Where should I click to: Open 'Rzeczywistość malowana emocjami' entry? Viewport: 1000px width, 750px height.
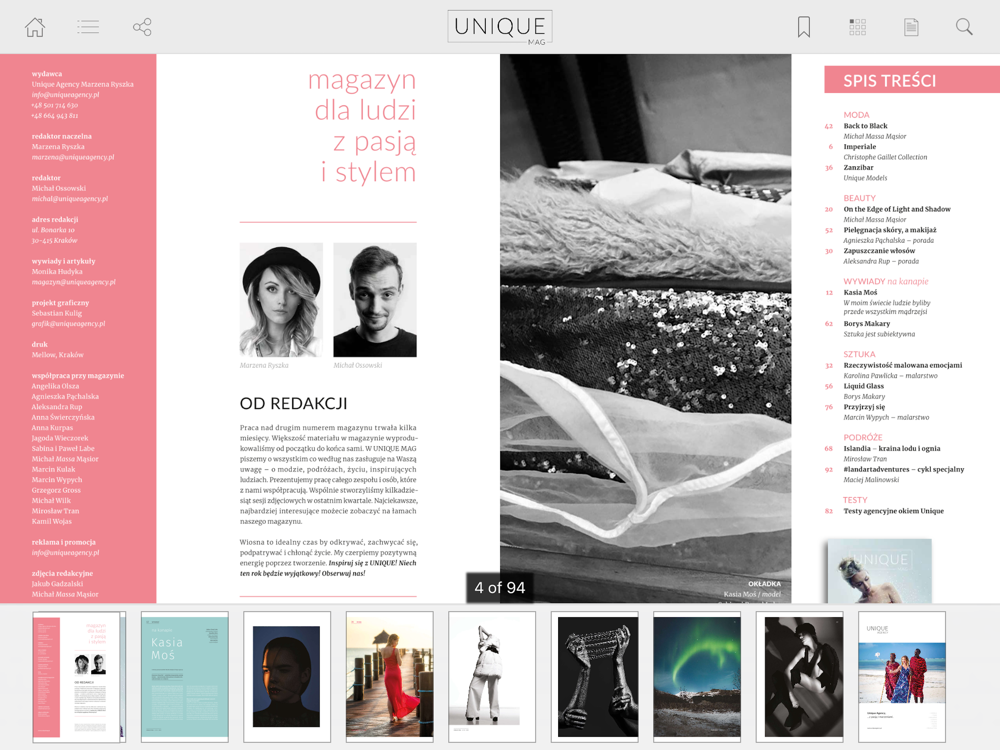pos(902,365)
